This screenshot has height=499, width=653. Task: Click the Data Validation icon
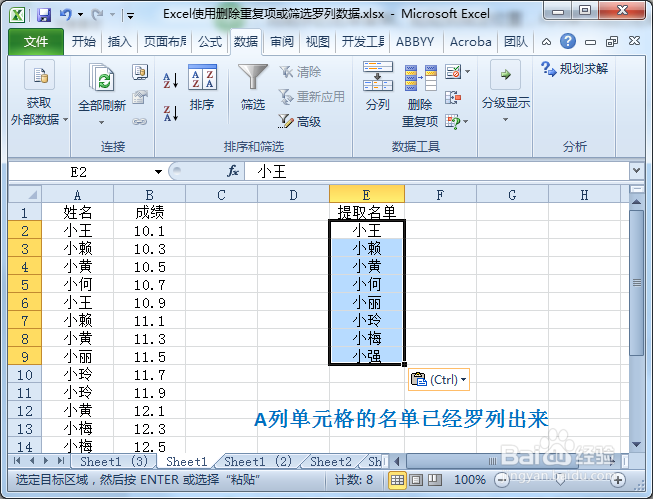(x=453, y=72)
